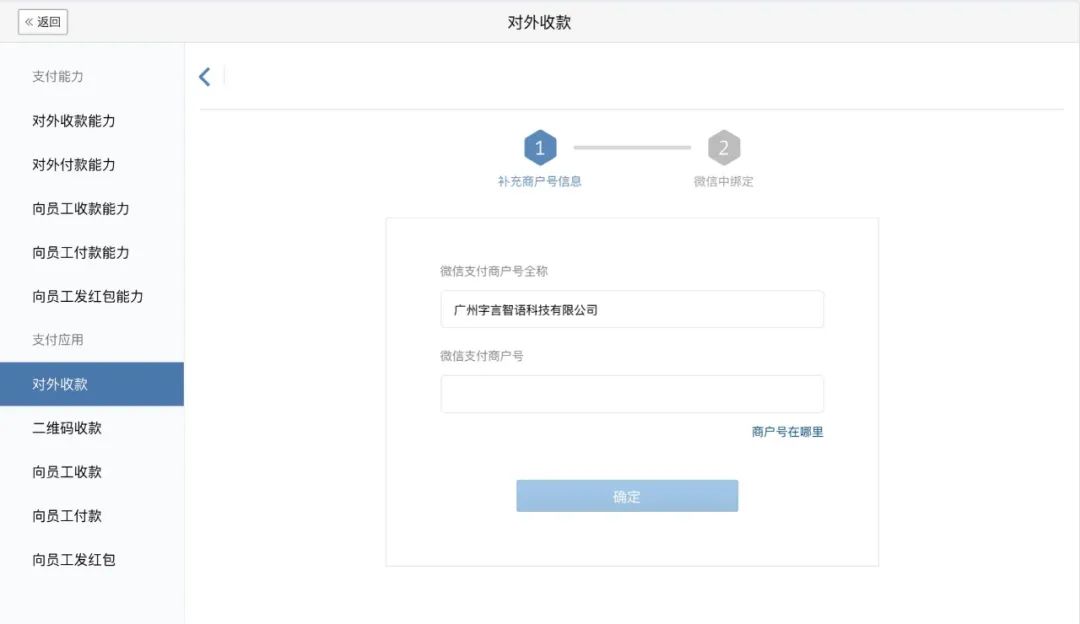The height and width of the screenshot is (624, 1080).
Task: Open 向员工收款 under 支付应用
Action: pos(67,472)
